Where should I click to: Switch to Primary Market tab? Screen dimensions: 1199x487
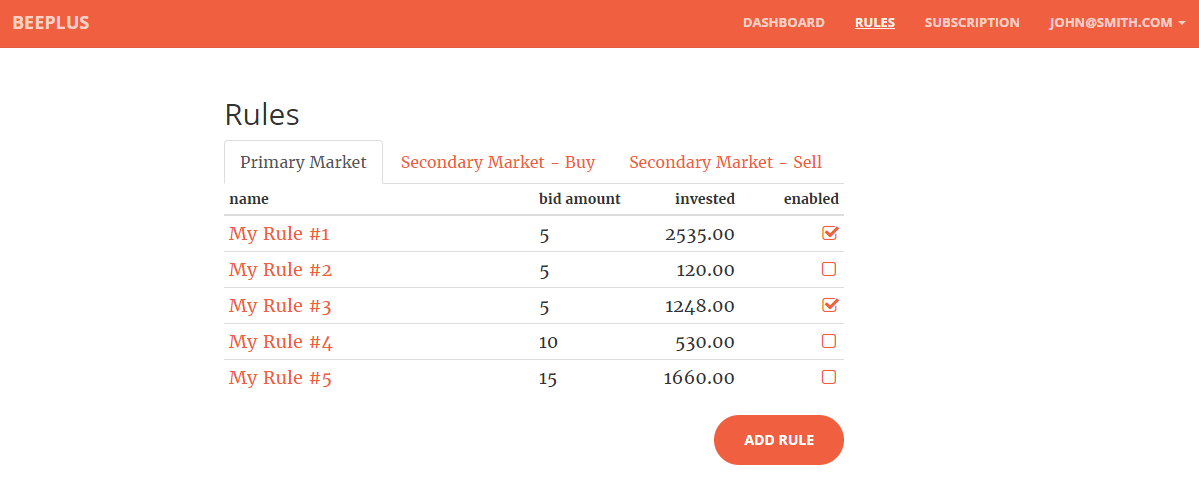303,162
